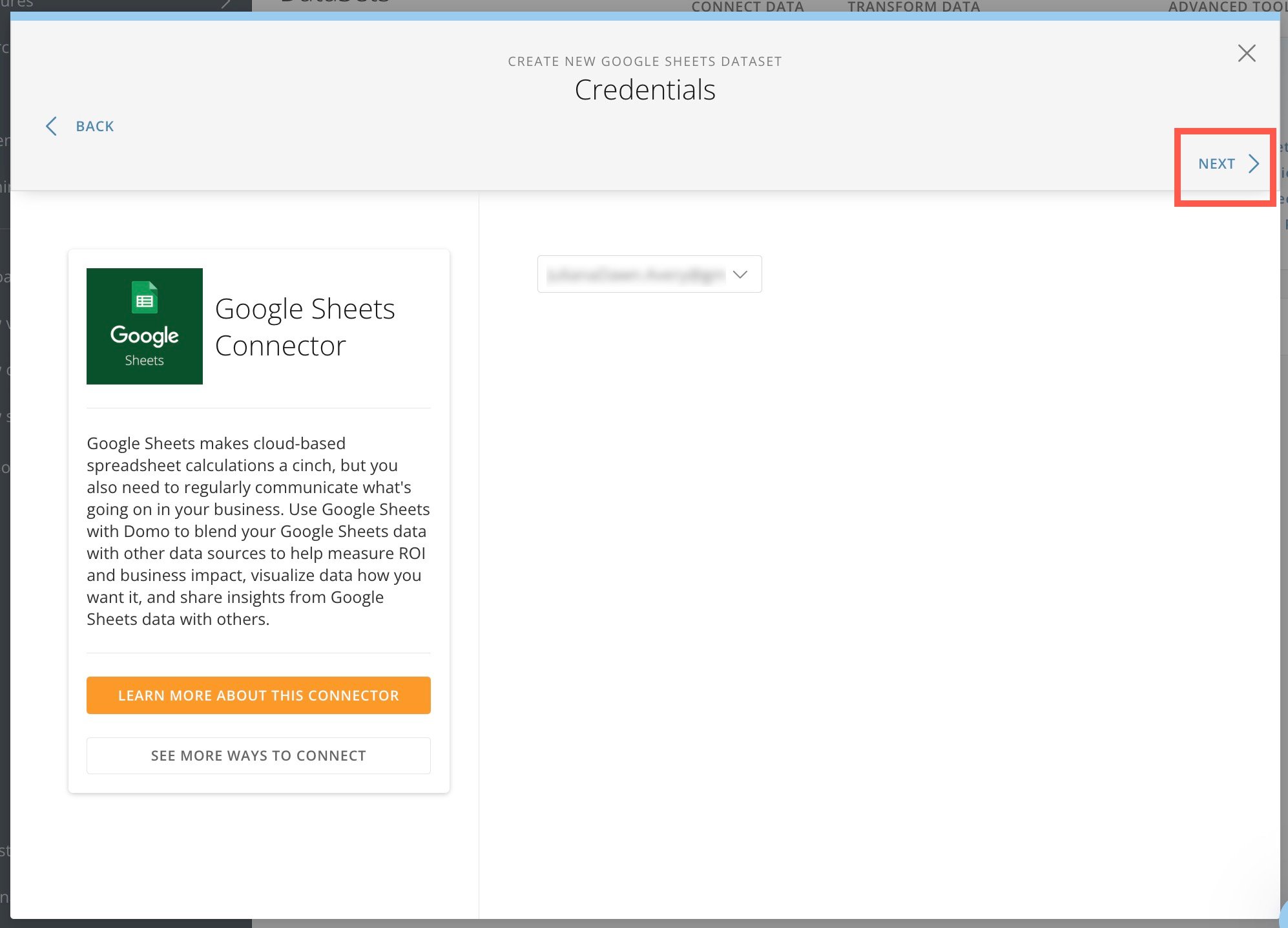Open TRANSFORM DATA tab in background window
The image size is (1288, 928).
click(913, 6)
